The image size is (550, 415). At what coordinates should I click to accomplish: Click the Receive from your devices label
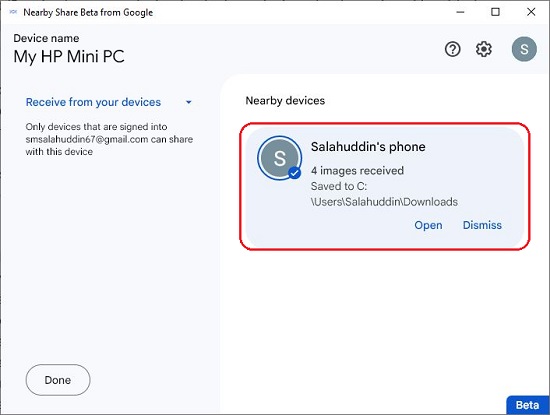93,102
